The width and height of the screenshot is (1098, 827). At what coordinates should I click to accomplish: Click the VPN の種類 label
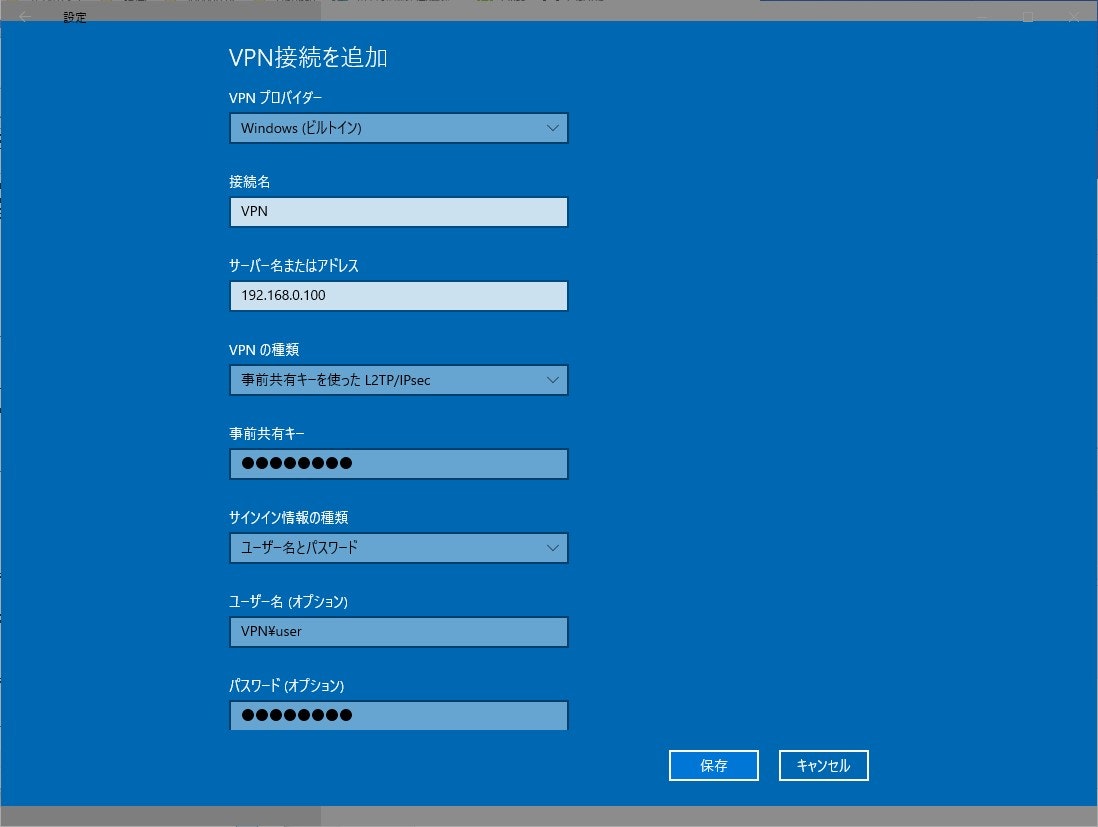[264, 350]
